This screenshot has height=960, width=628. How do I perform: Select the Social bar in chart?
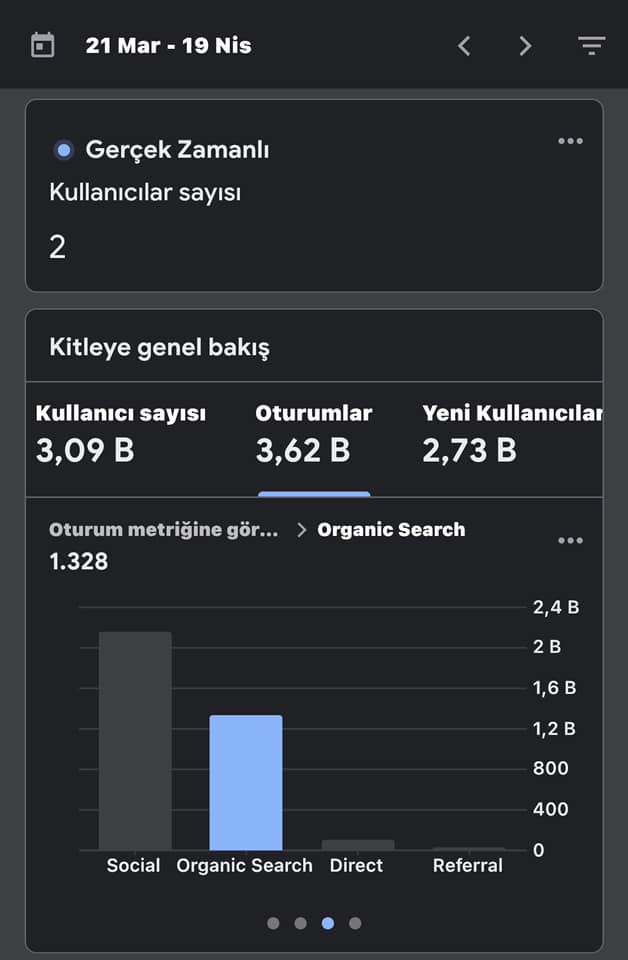click(135, 741)
